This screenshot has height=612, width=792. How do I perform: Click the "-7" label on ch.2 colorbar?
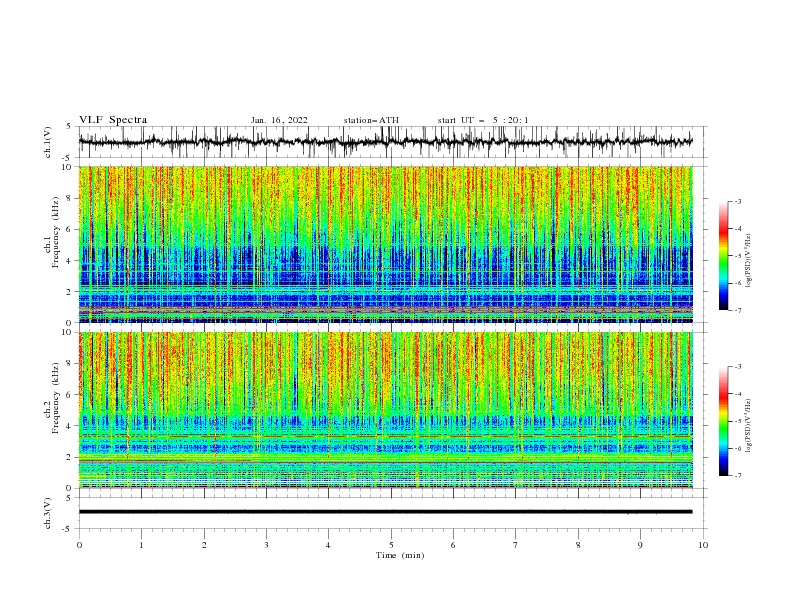coord(737,476)
